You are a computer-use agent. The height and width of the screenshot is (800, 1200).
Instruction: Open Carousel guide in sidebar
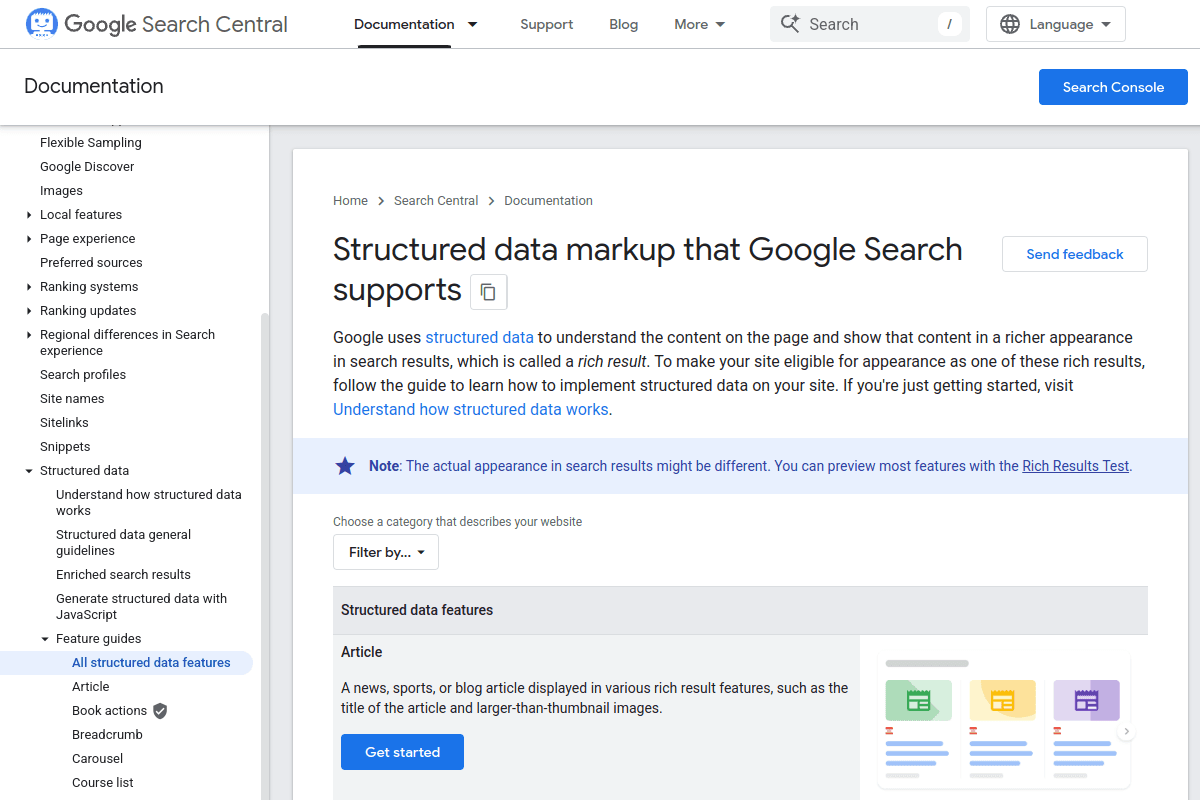[x=98, y=759]
